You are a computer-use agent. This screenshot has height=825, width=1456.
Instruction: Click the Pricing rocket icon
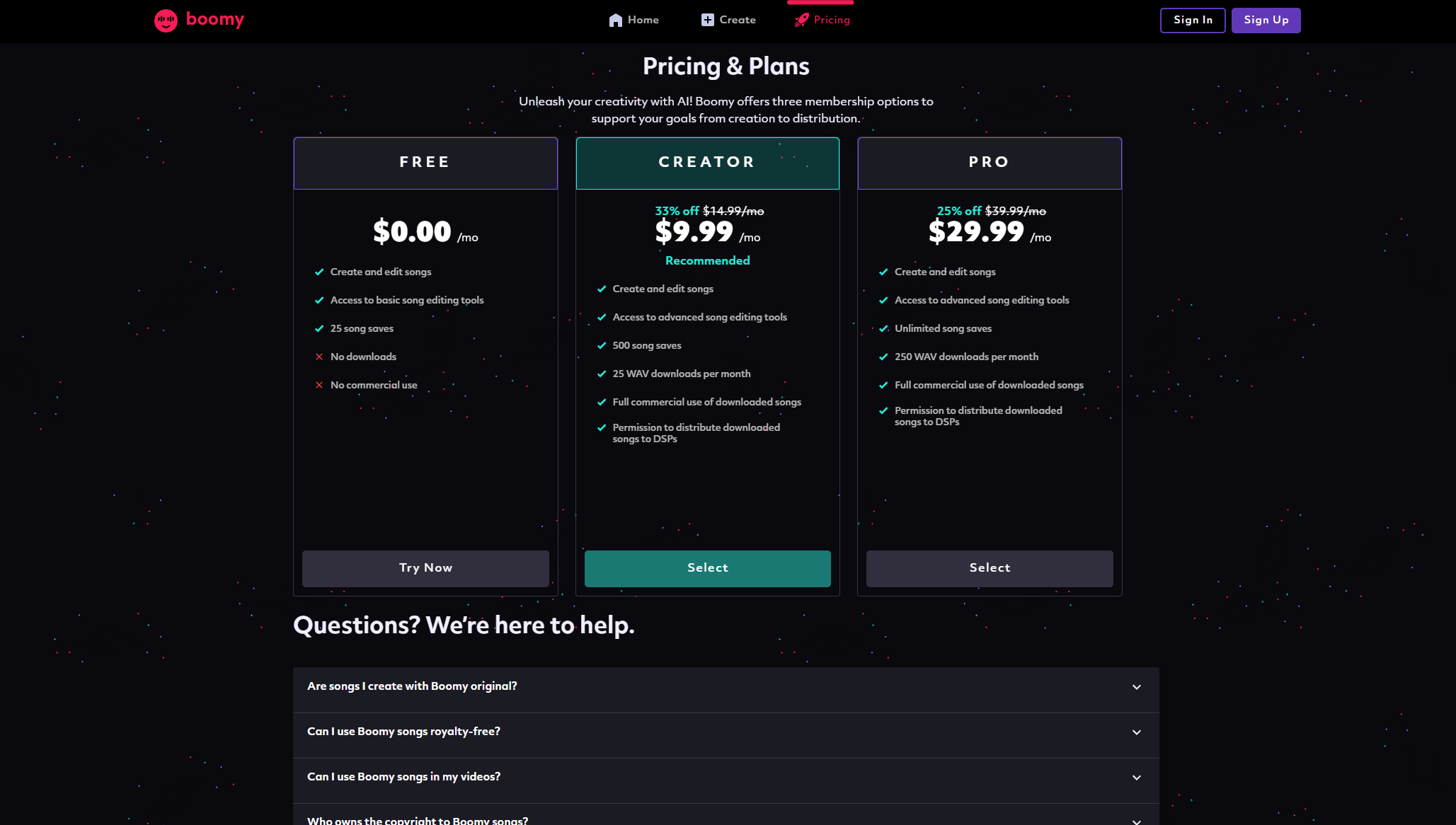801,21
